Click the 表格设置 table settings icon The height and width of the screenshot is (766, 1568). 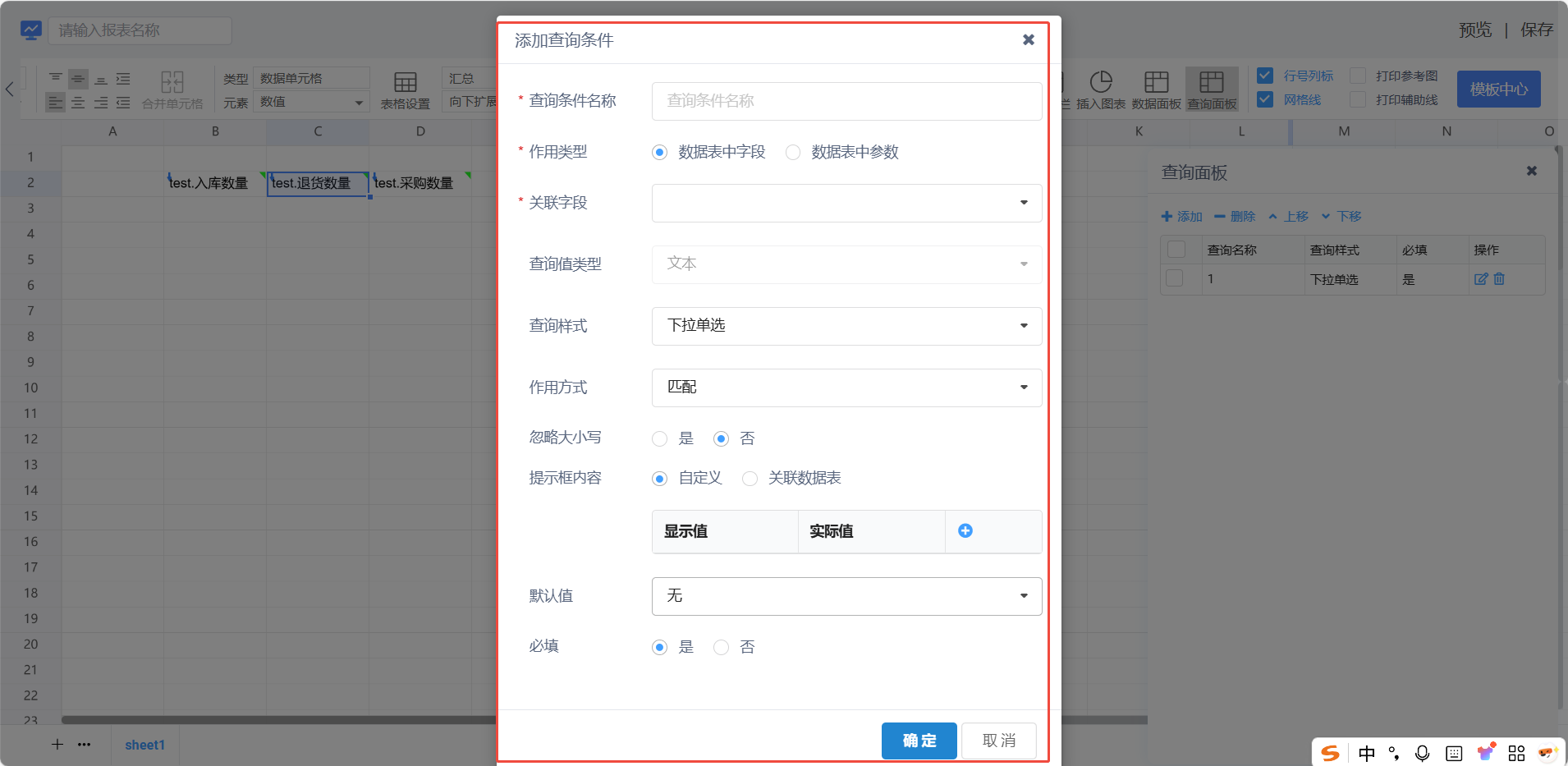click(405, 89)
